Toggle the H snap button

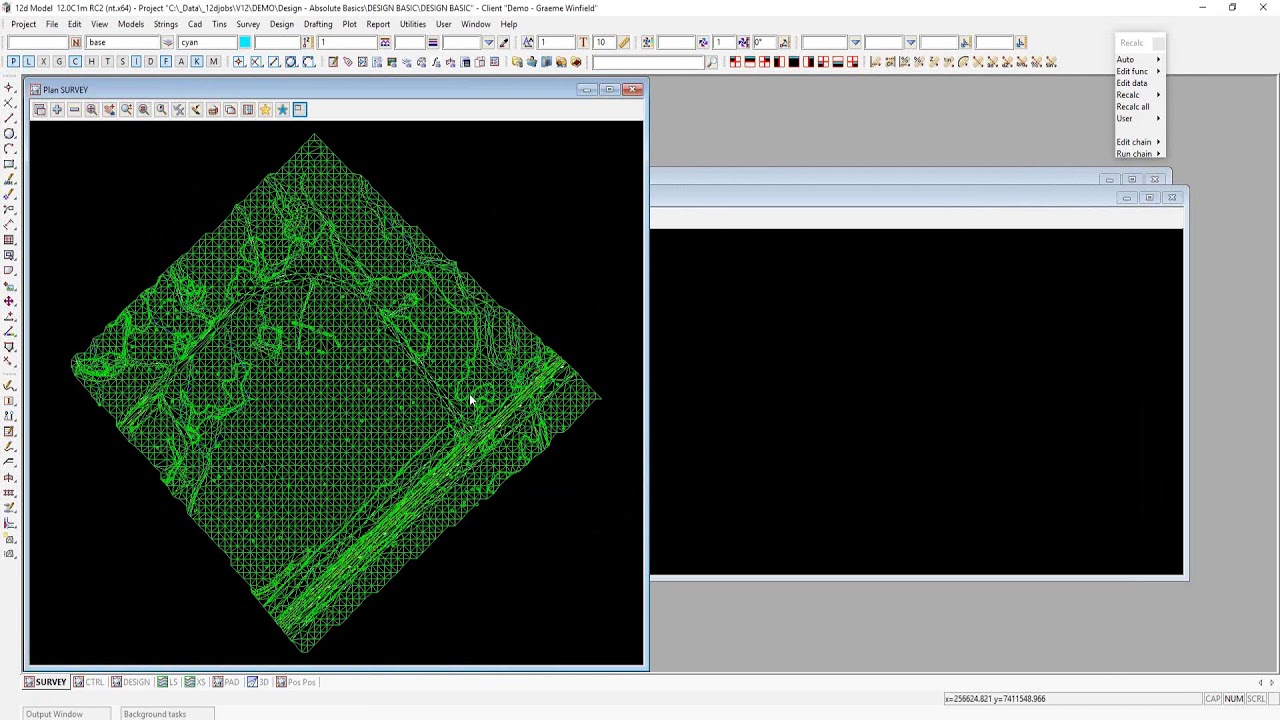pyautogui.click(x=91, y=62)
